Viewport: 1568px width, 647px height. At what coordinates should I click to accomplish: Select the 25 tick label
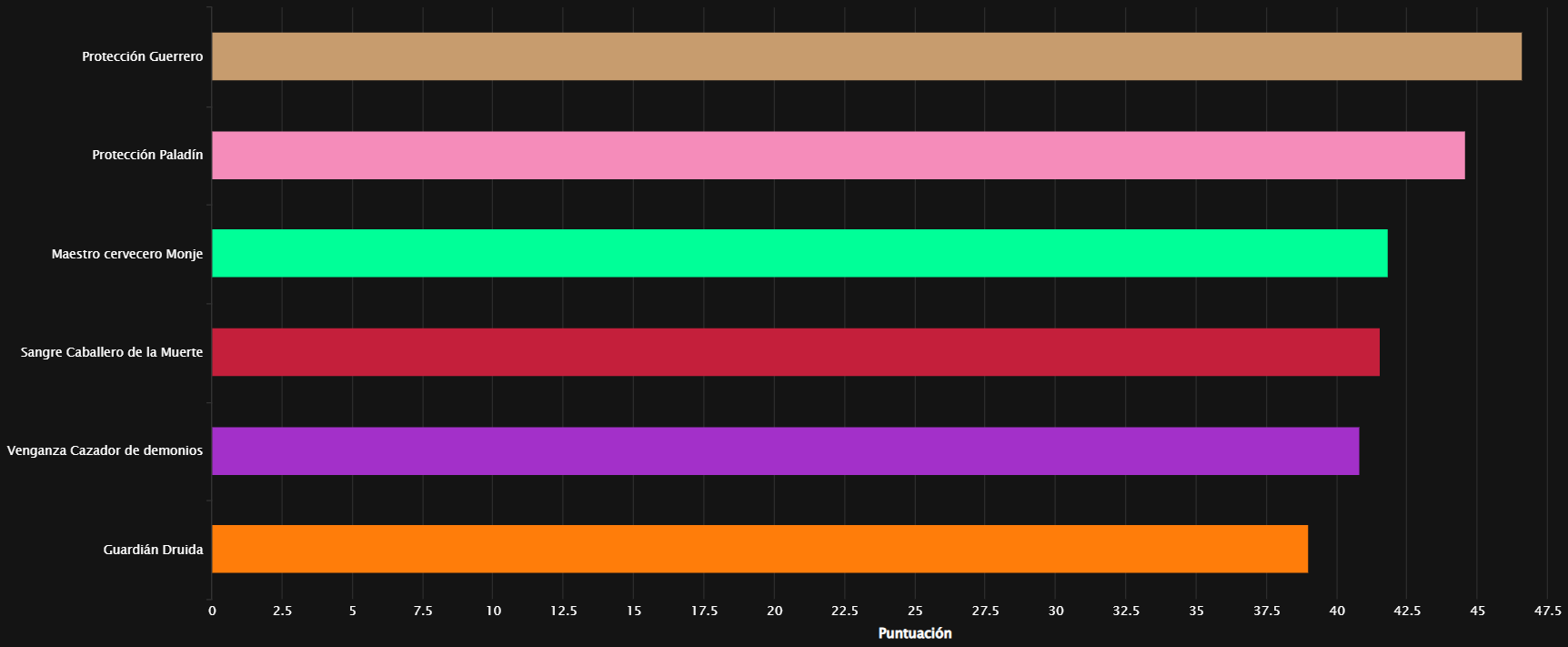915,611
